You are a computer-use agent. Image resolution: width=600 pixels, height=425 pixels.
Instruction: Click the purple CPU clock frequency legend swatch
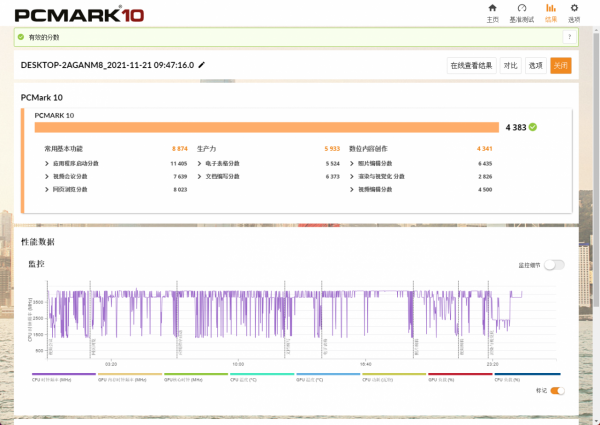pyautogui.click(x=62, y=375)
